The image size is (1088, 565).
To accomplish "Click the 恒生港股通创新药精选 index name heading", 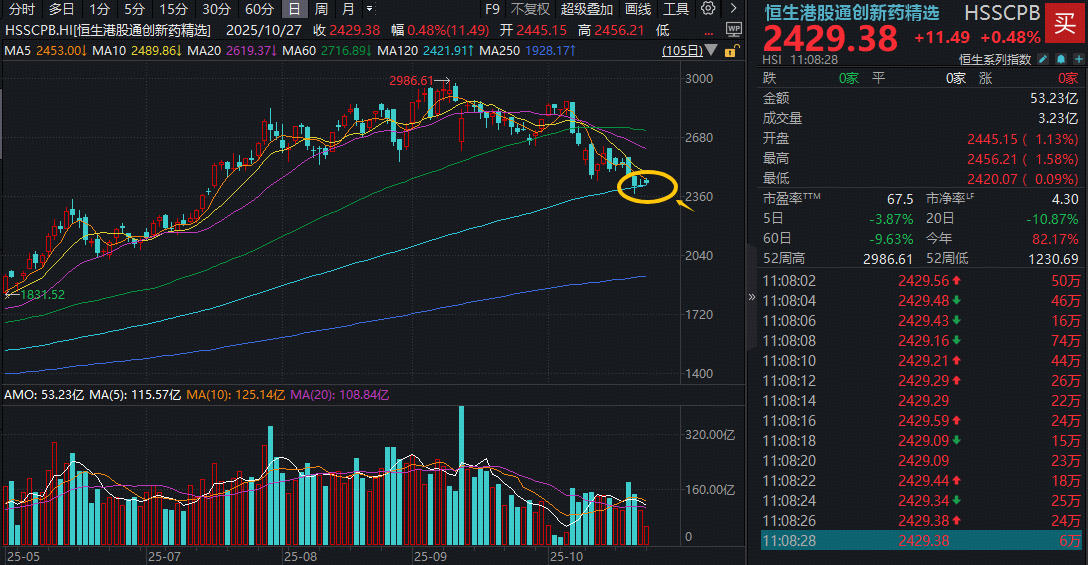I will (851, 12).
